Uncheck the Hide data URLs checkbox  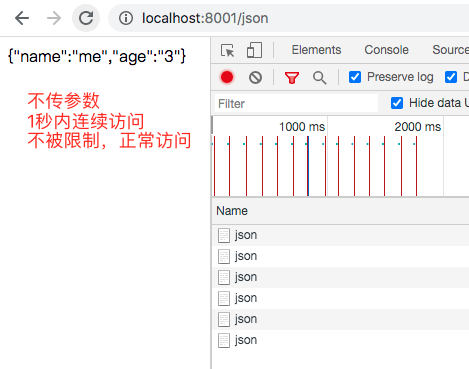(x=397, y=103)
